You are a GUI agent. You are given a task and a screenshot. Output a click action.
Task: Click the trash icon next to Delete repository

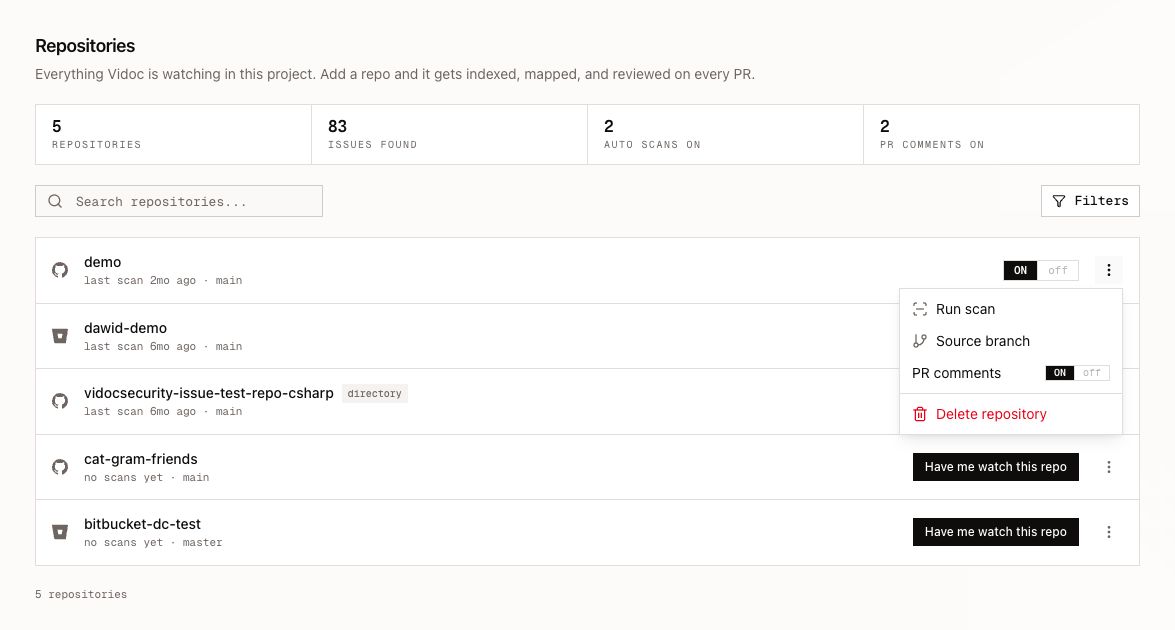click(x=919, y=414)
